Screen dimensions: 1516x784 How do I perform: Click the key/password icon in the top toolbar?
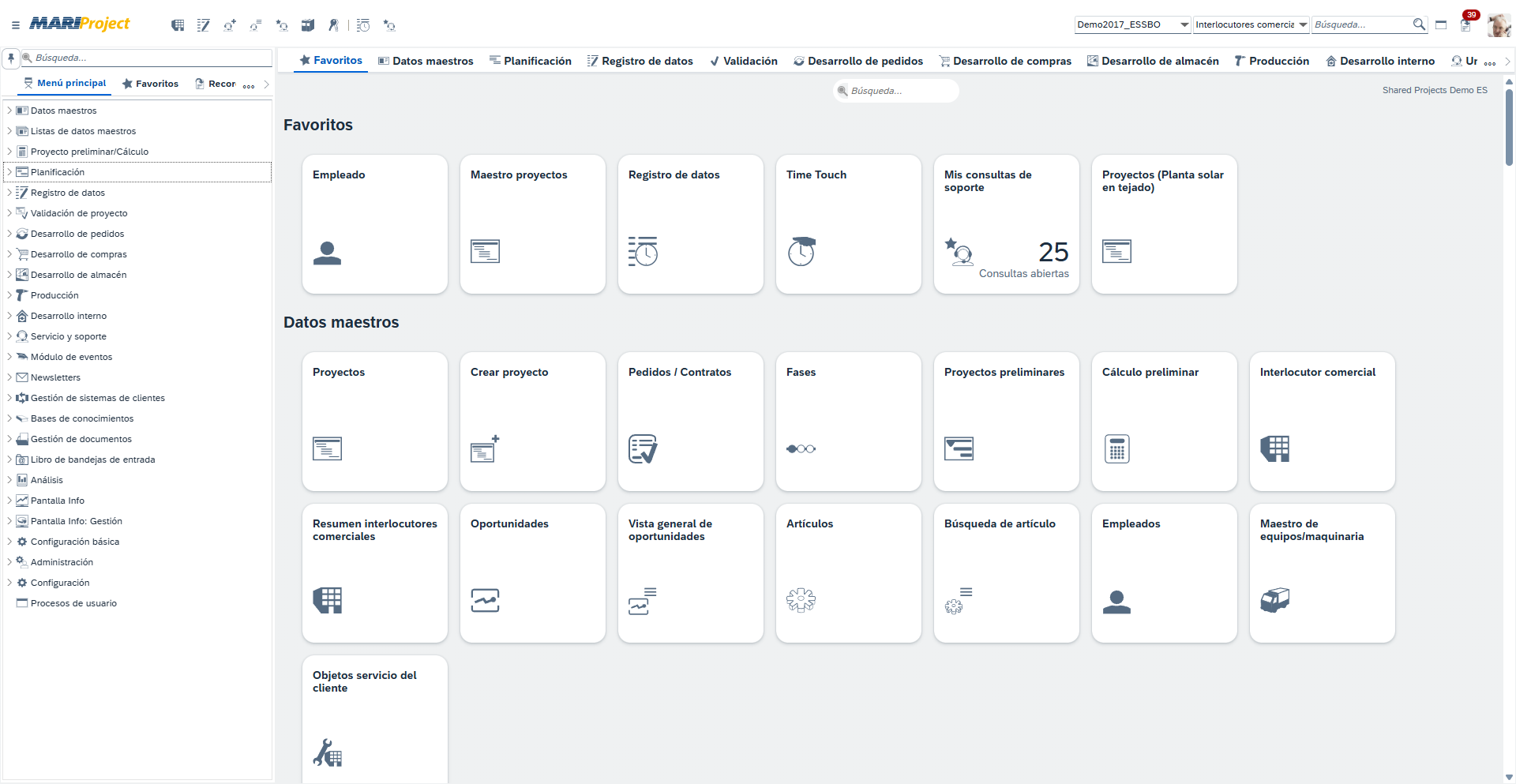coord(333,24)
